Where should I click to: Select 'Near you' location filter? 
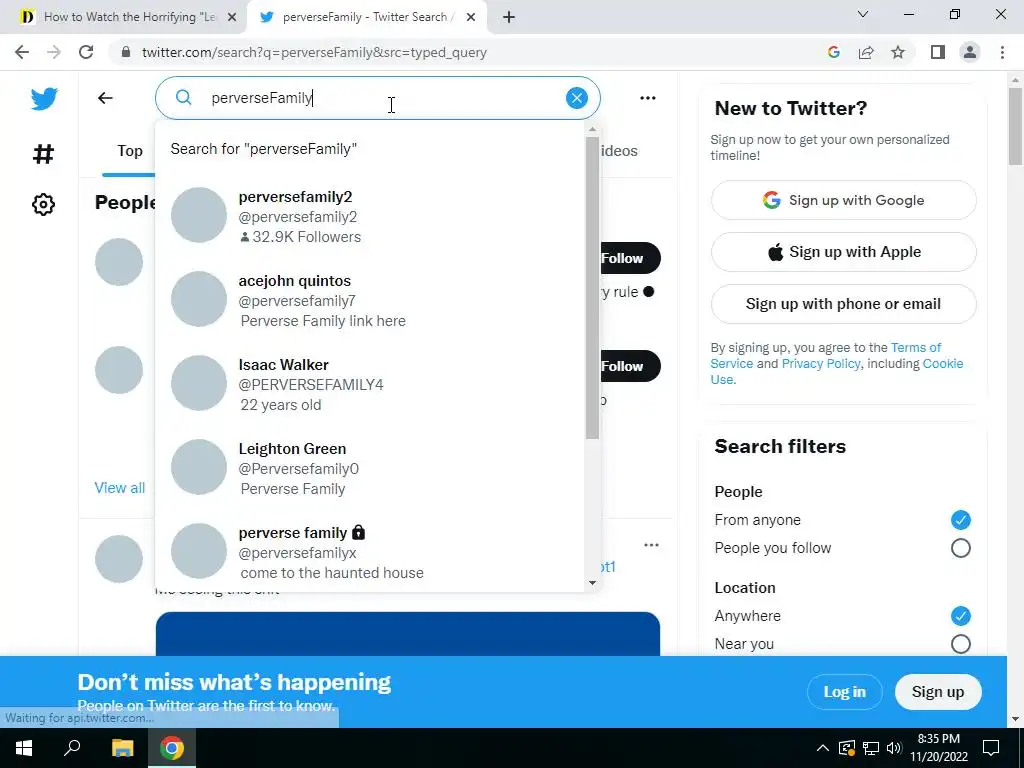(961, 644)
